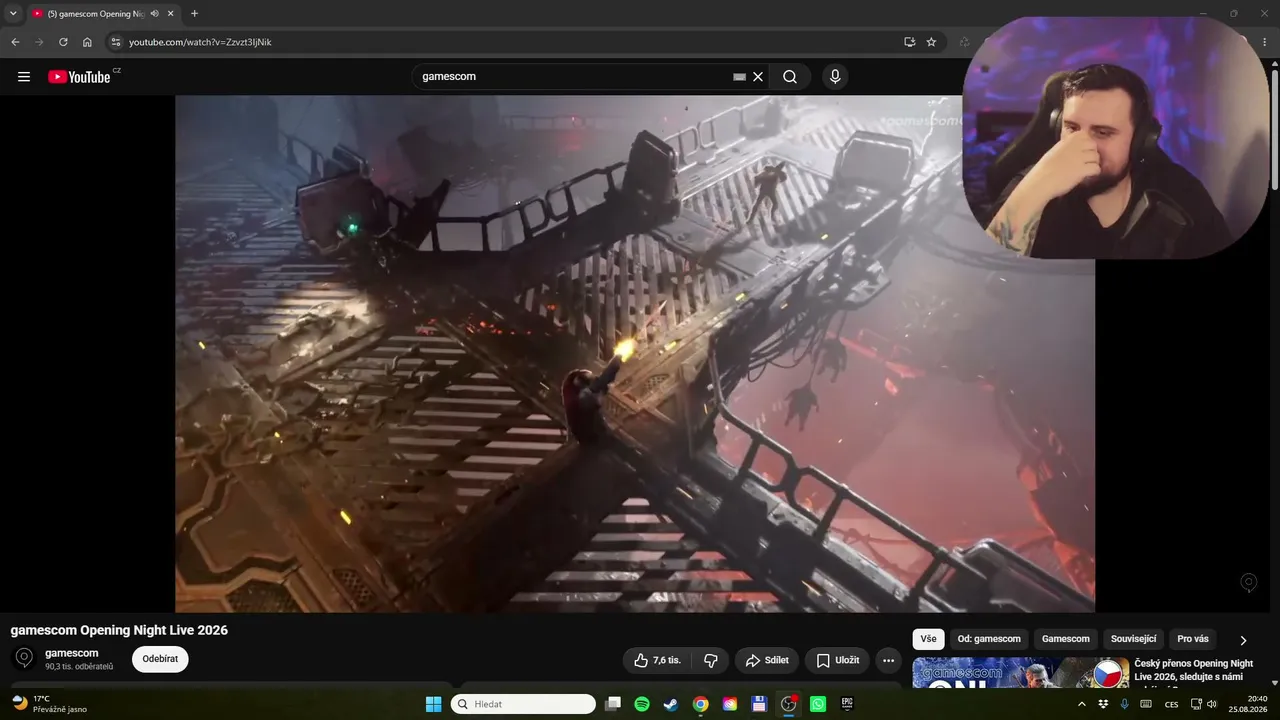
Task: Go to the YouTube home logo
Action: point(80,77)
